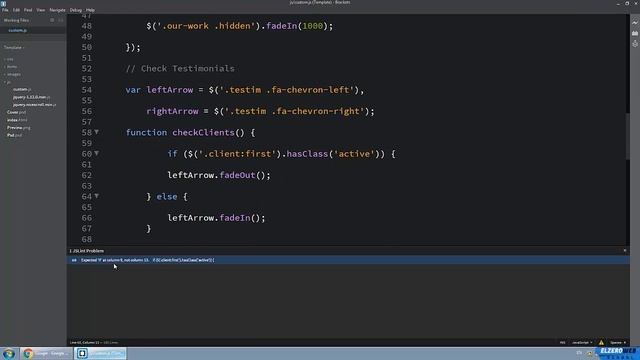Open the Cover.psd file
The image size is (640, 360).
pos(16,112)
